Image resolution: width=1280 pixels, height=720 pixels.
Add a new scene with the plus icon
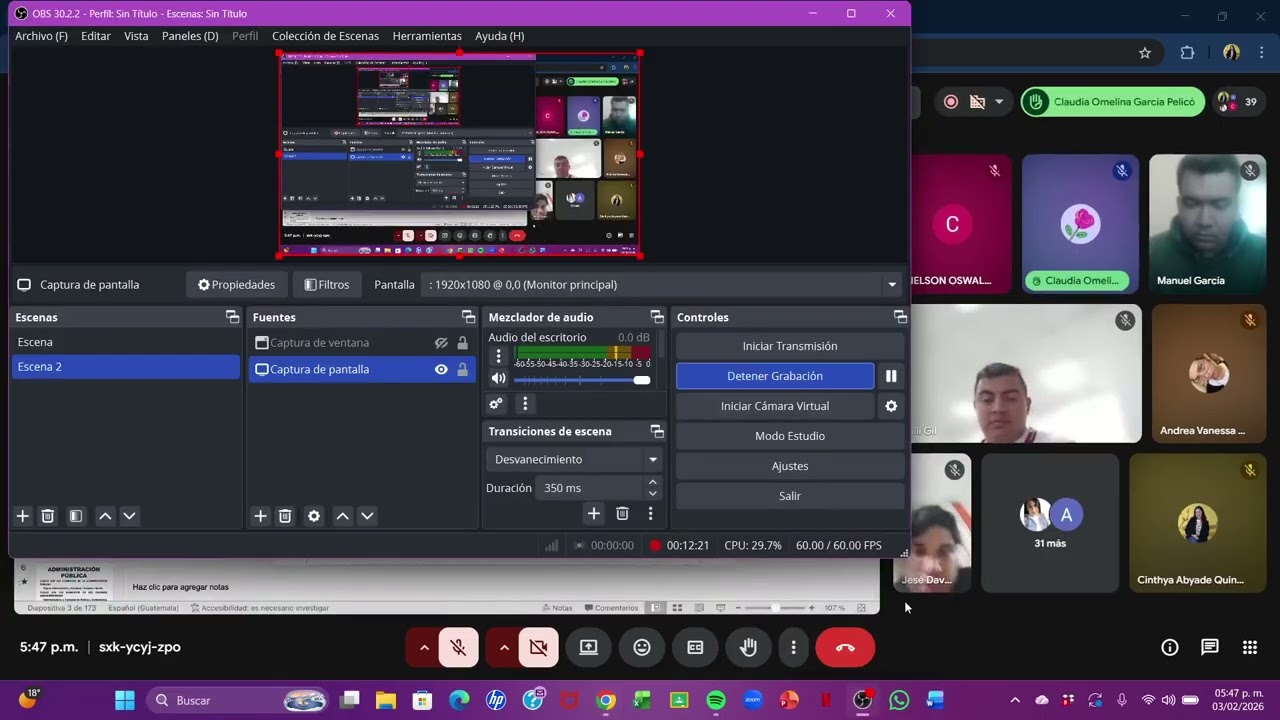point(23,516)
